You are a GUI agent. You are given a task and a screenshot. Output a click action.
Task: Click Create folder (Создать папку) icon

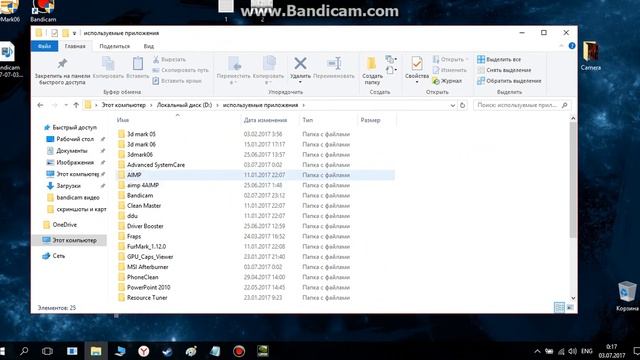[371, 64]
